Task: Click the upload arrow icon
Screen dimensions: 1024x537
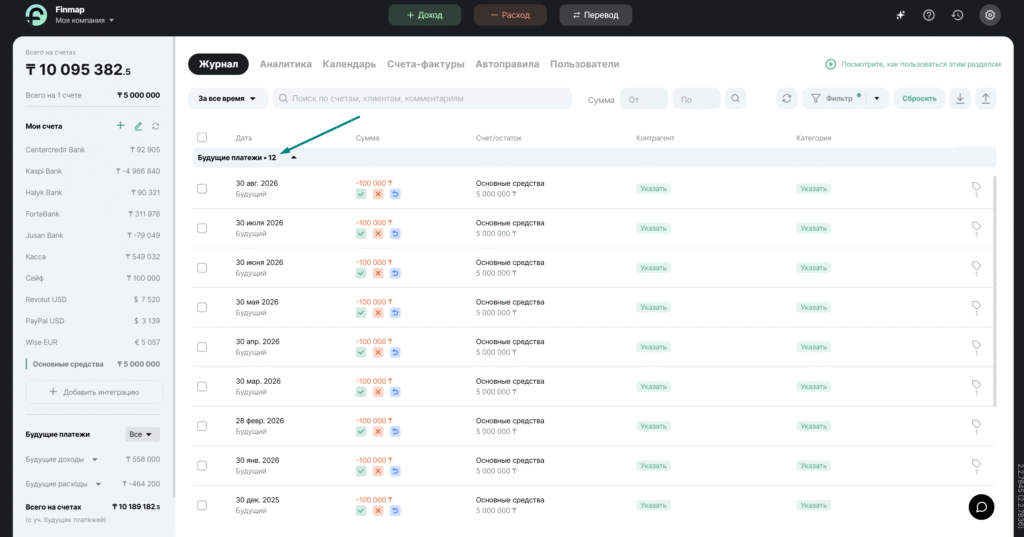Action: point(985,98)
